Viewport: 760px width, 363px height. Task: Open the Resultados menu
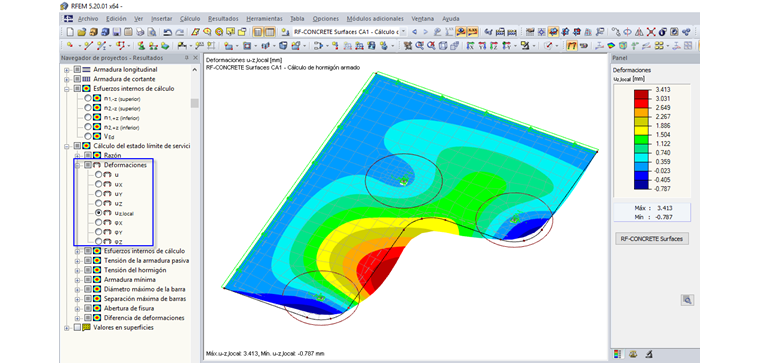223,18
